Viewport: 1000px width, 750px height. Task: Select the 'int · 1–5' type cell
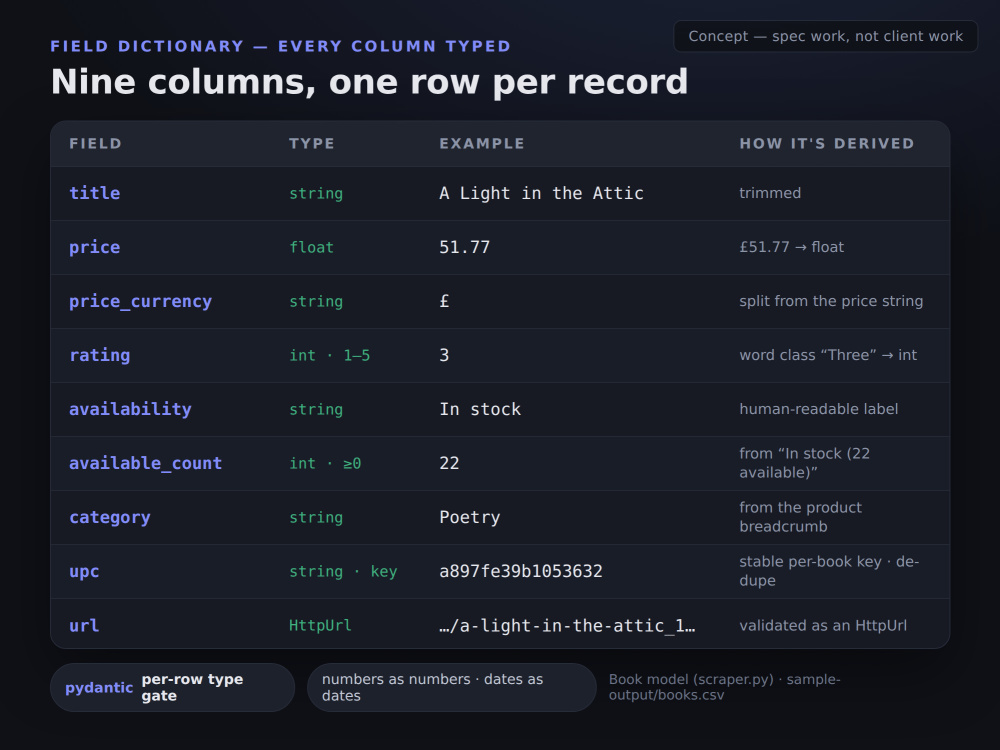tap(330, 355)
